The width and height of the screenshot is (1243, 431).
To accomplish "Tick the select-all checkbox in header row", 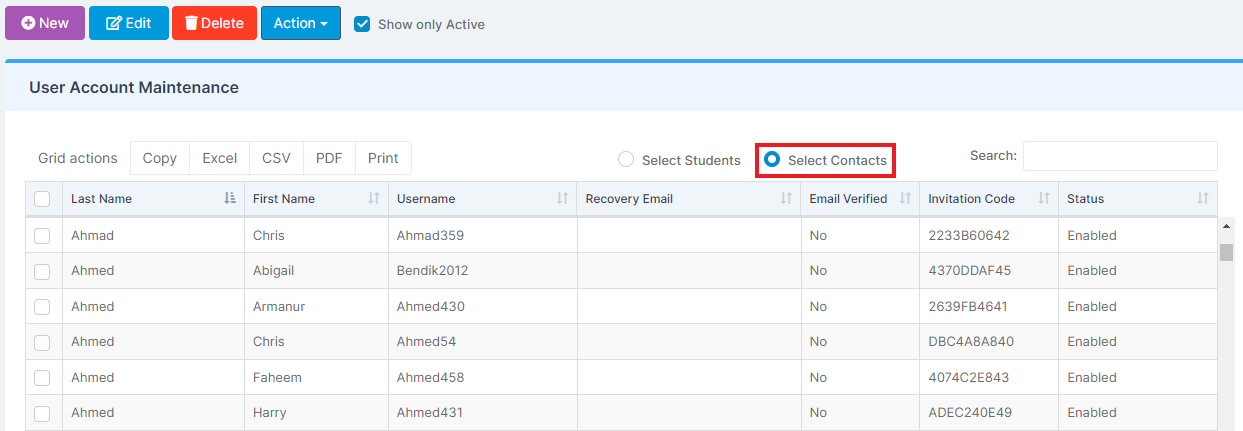I will [42, 199].
